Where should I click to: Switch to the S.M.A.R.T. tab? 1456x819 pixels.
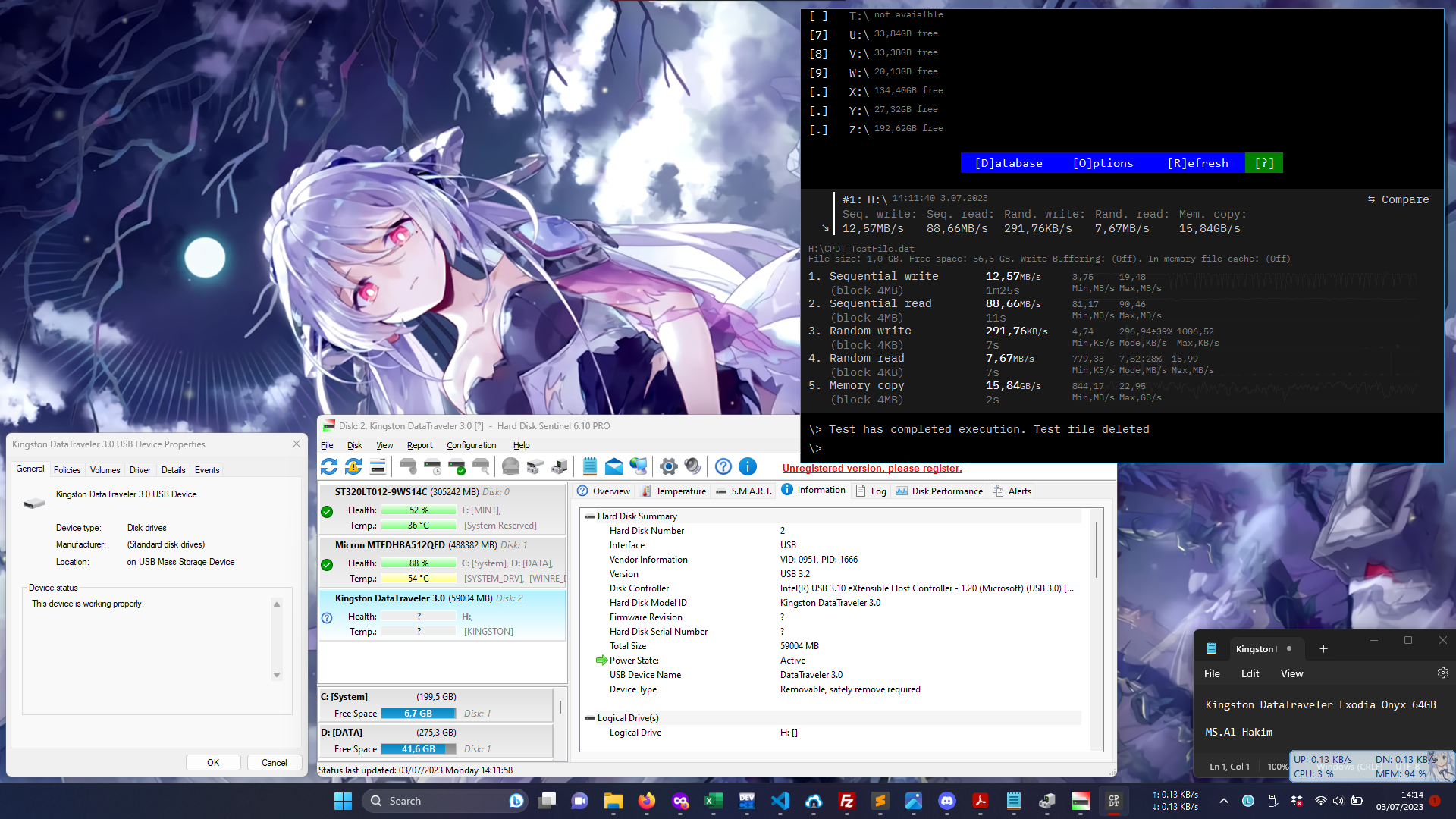(x=743, y=491)
